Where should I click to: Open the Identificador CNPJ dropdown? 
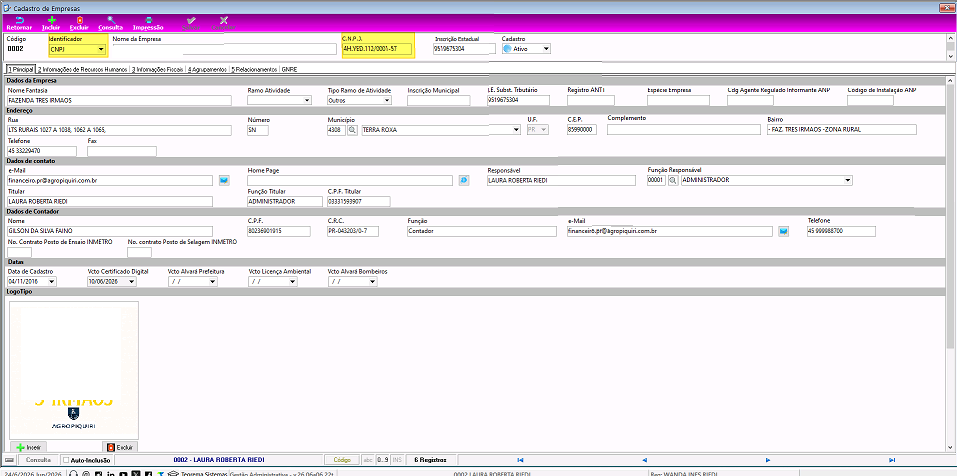click(101, 49)
